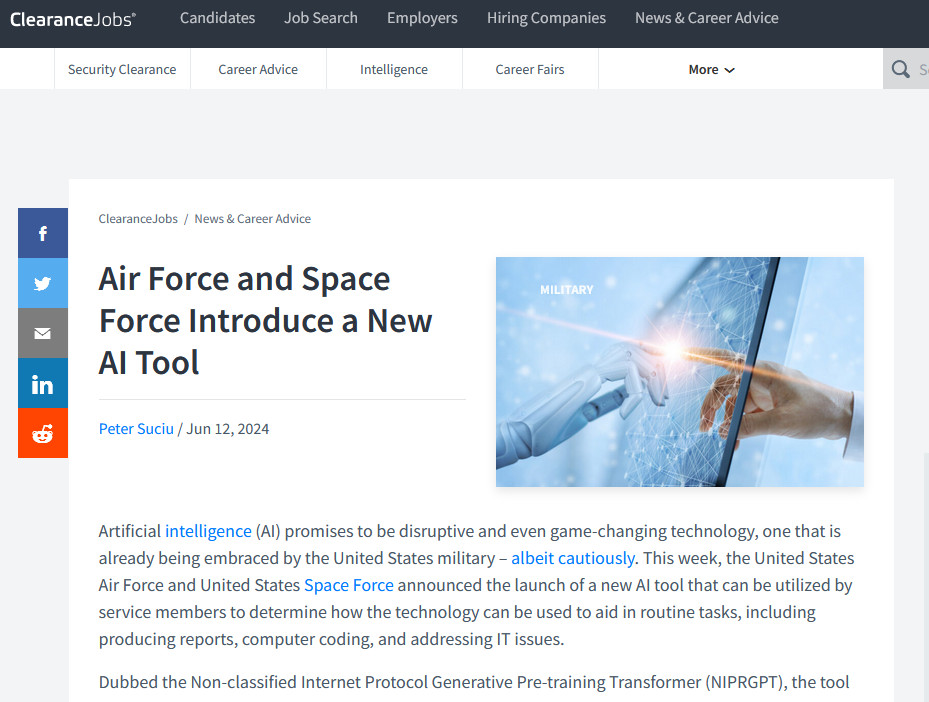The height and width of the screenshot is (702, 929).
Task: Click News & Career Advice breadcrumb
Action: pyautogui.click(x=252, y=219)
